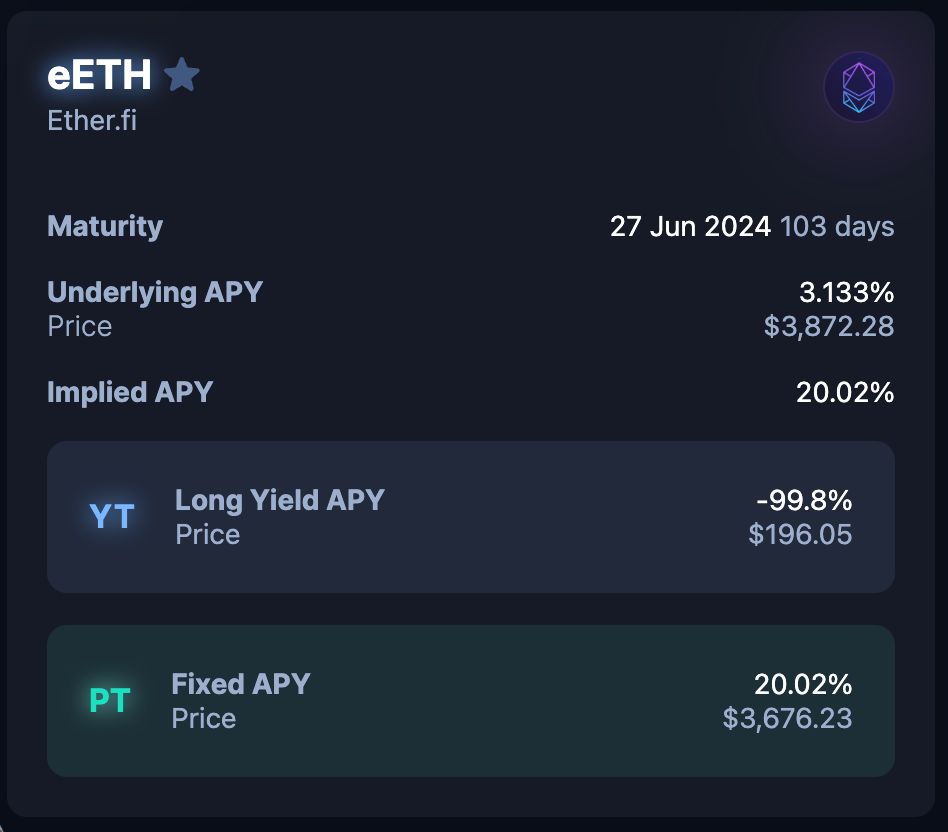
Task: Click the eETH title text
Action: pos(99,75)
